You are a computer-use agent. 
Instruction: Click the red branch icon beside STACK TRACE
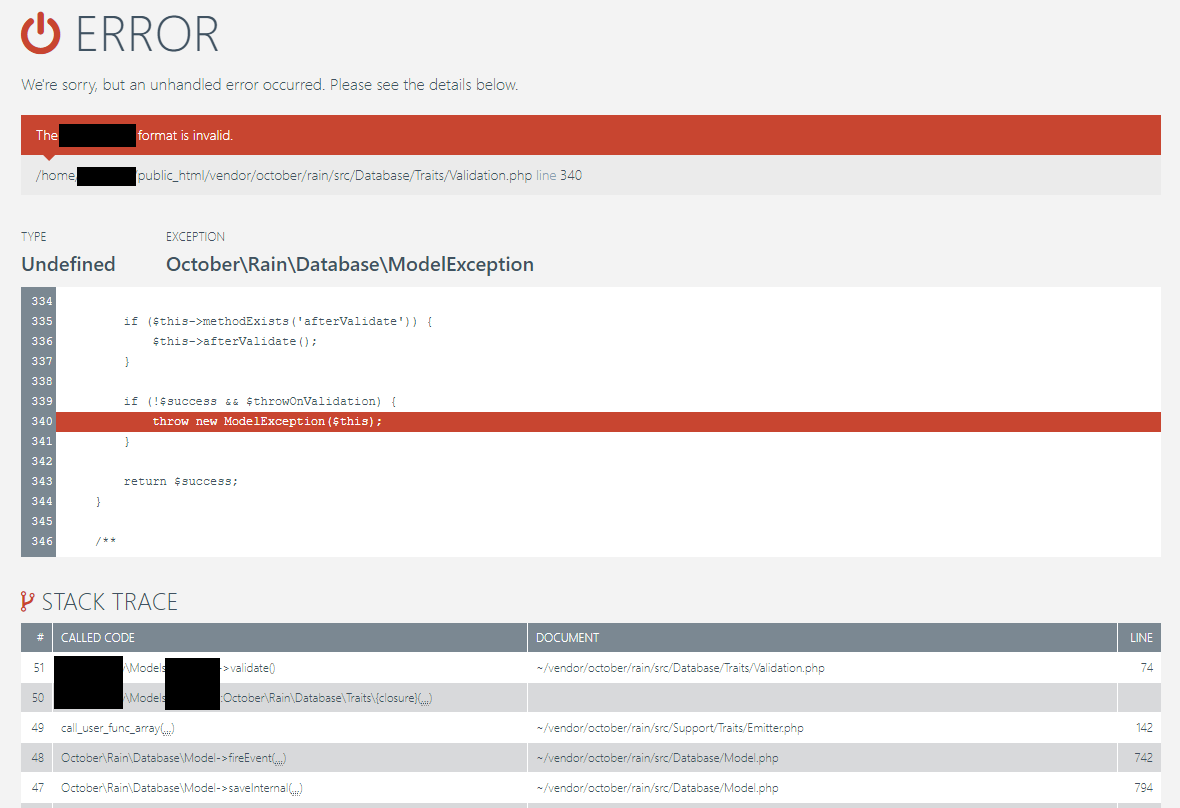click(x=28, y=601)
